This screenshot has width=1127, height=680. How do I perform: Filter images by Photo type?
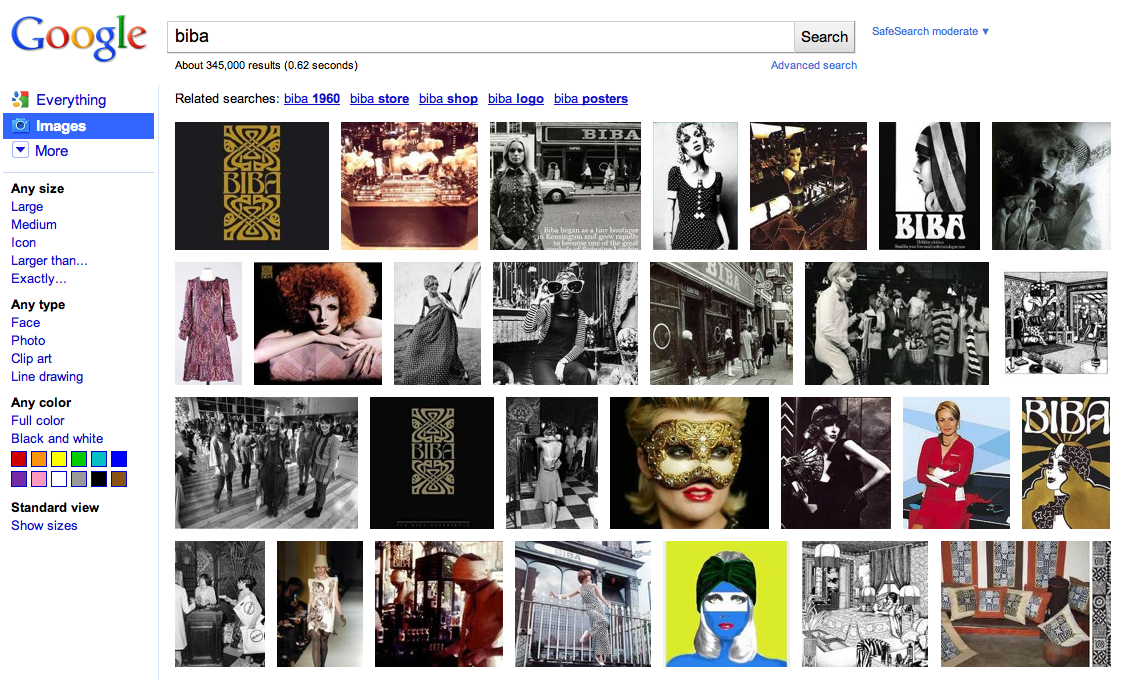pos(28,341)
